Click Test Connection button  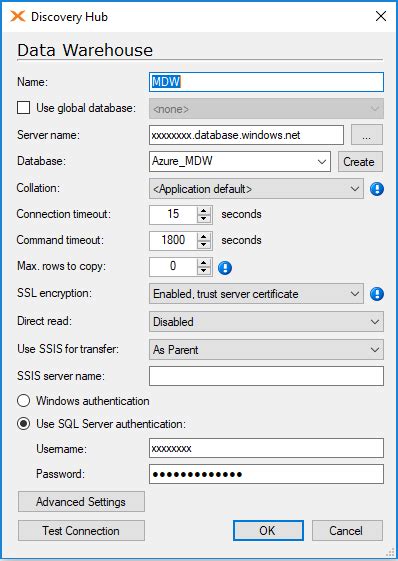coord(81,531)
